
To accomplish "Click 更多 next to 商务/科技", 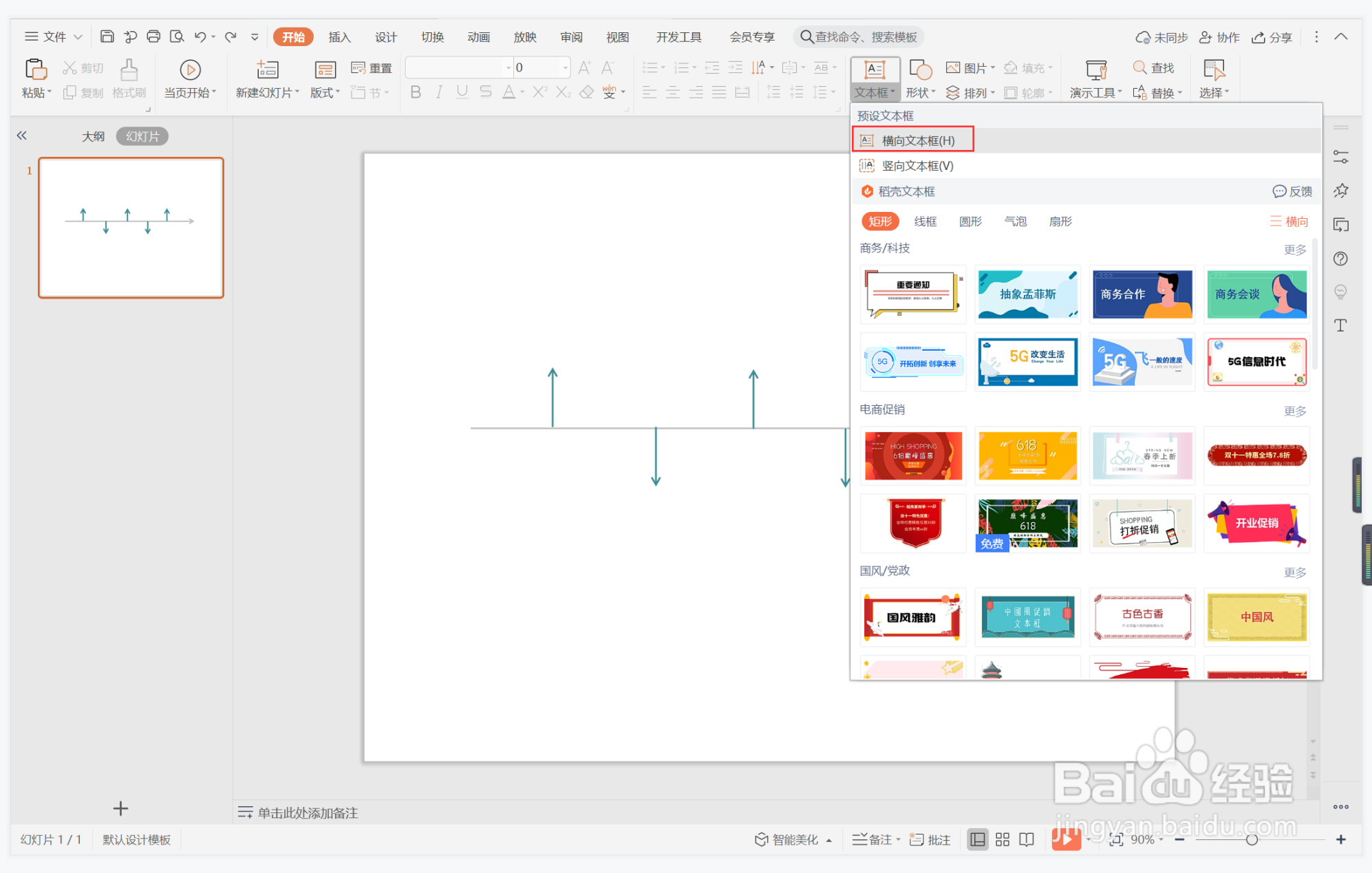I will pyautogui.click(x=1294, y=249).
